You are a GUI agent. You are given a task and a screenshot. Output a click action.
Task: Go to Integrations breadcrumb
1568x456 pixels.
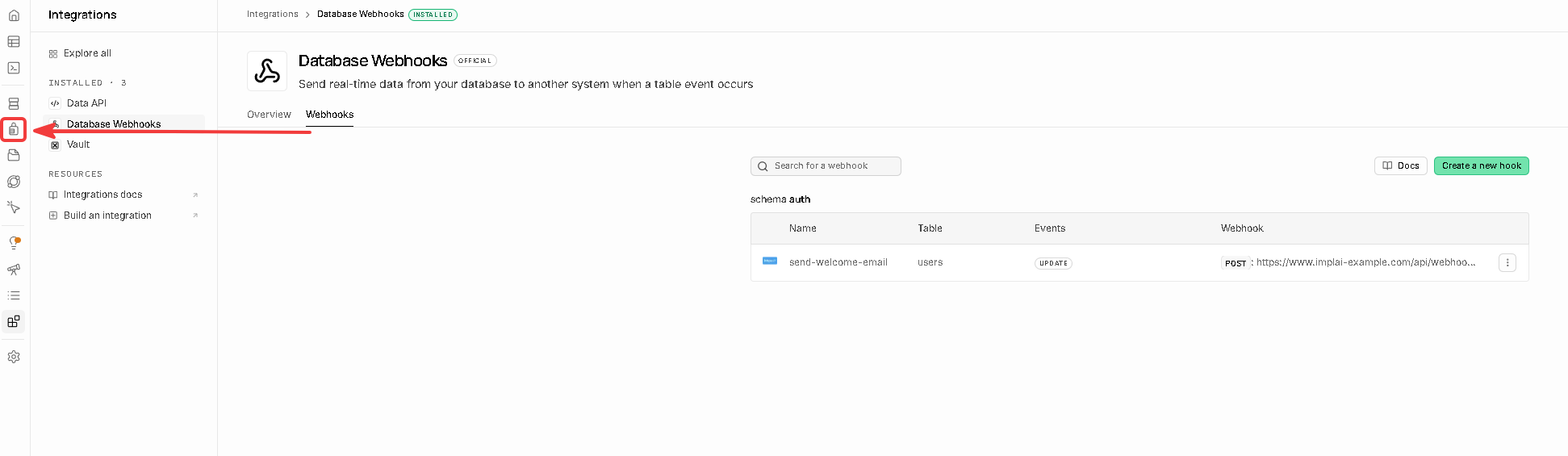273,15
